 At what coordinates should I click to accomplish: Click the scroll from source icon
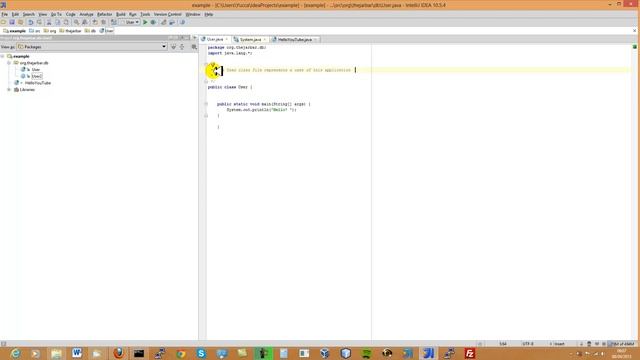tap(173, 47)
